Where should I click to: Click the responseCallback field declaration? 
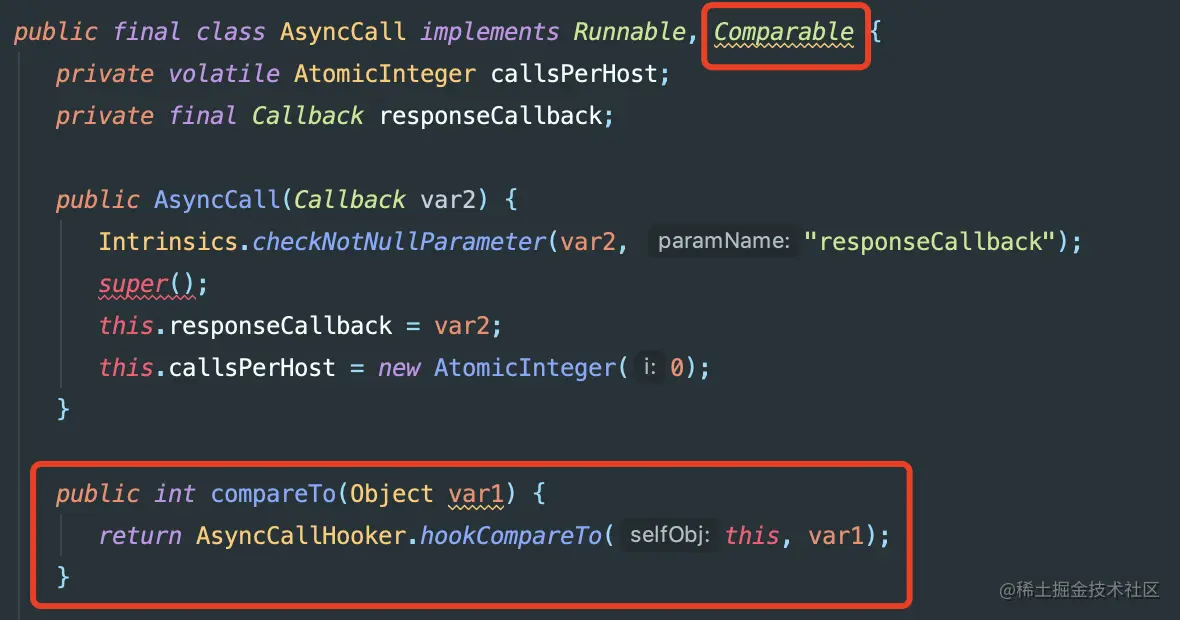tap(491, 116)
